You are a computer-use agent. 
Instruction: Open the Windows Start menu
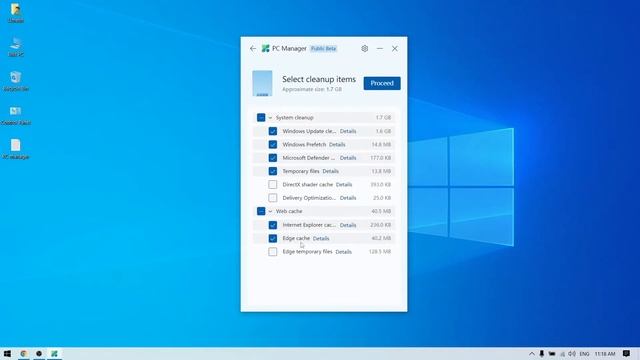(7, 353)
